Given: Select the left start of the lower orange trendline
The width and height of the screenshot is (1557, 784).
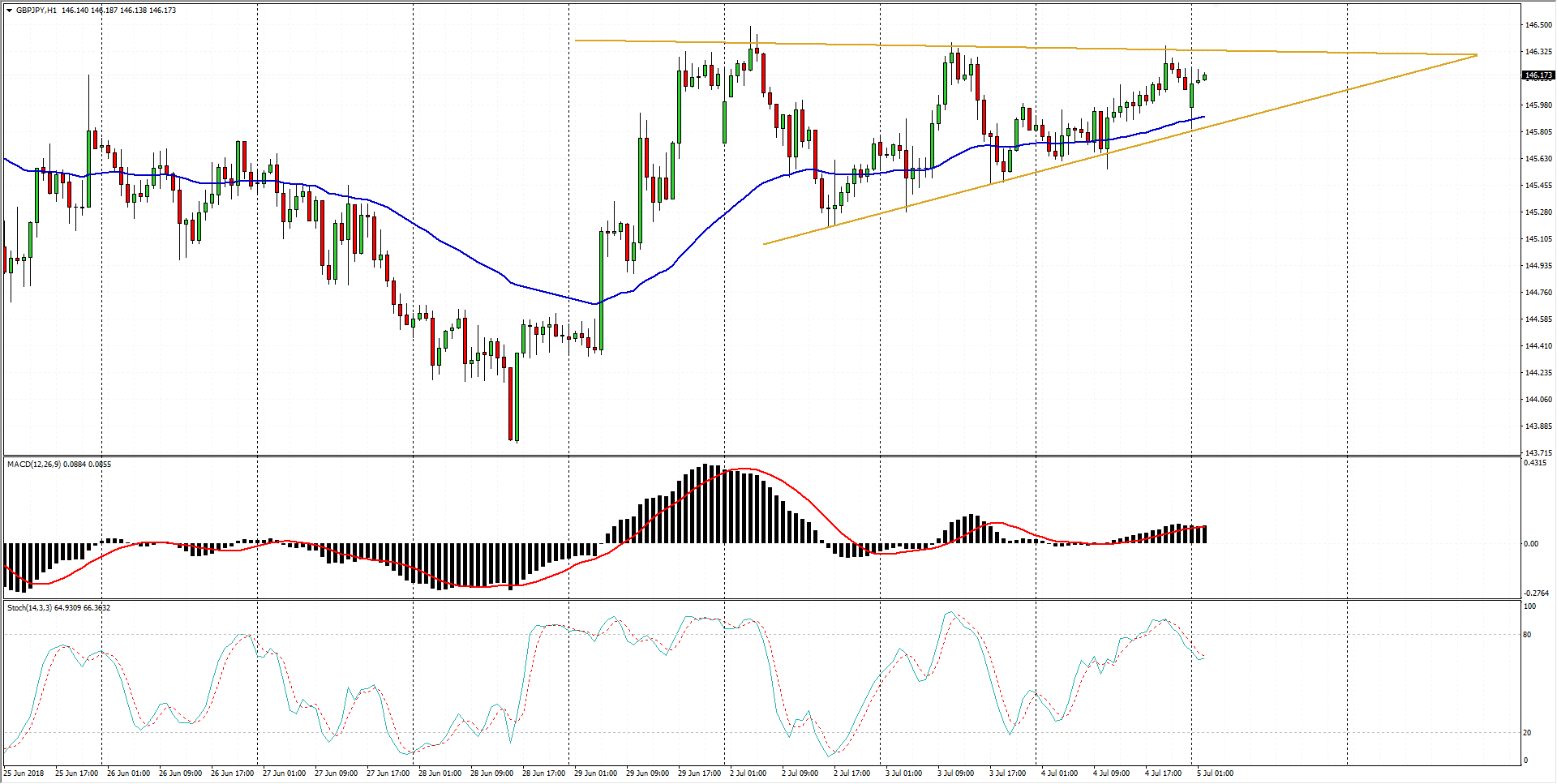Looking at the screenshot, I should coord(764,244).
